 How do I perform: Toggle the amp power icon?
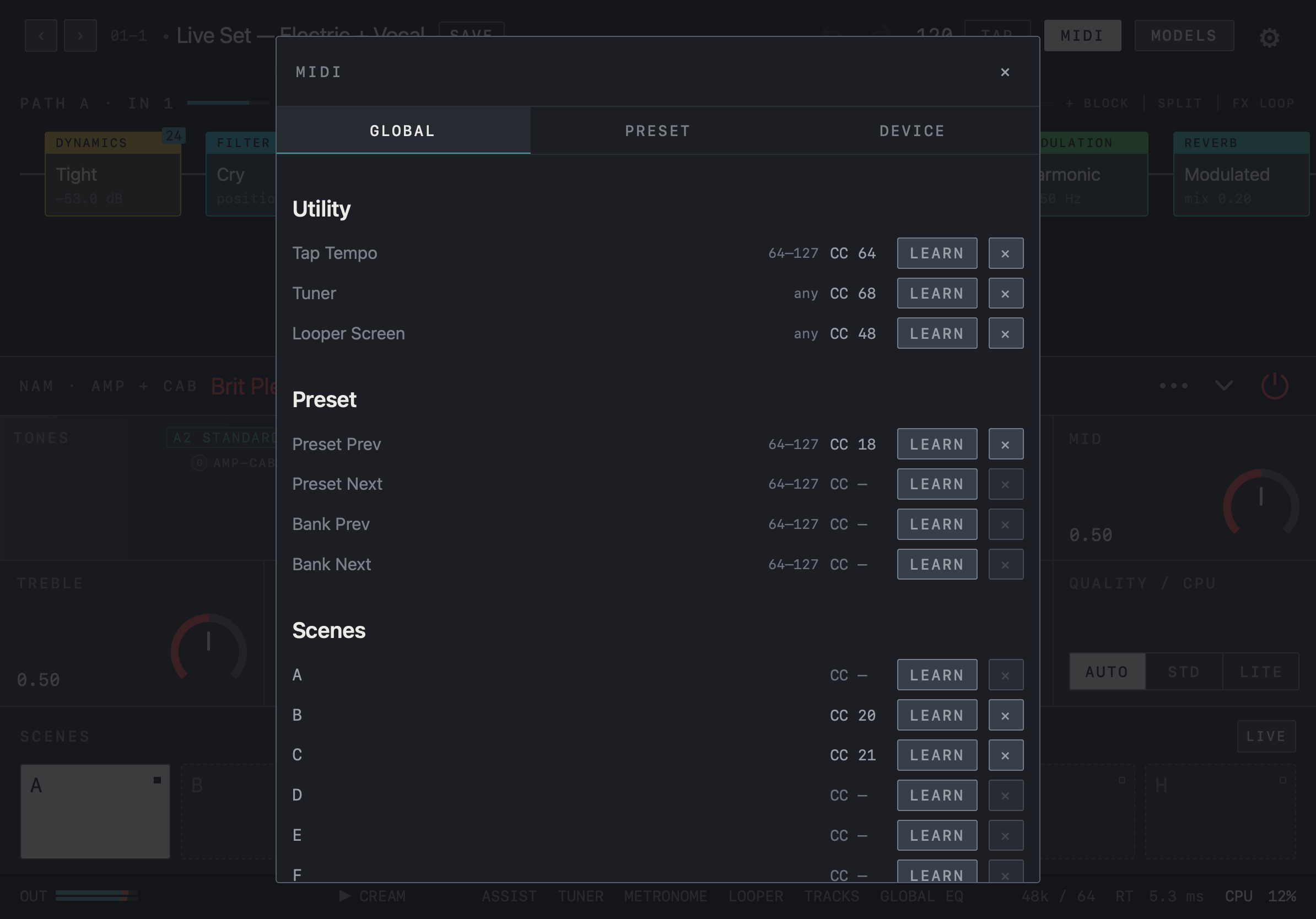1275,386
